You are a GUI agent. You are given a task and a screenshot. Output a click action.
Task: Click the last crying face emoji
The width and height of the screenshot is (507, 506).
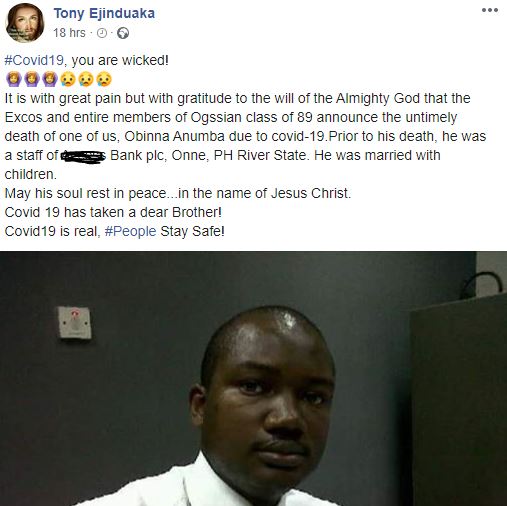[x=104, y=79]
